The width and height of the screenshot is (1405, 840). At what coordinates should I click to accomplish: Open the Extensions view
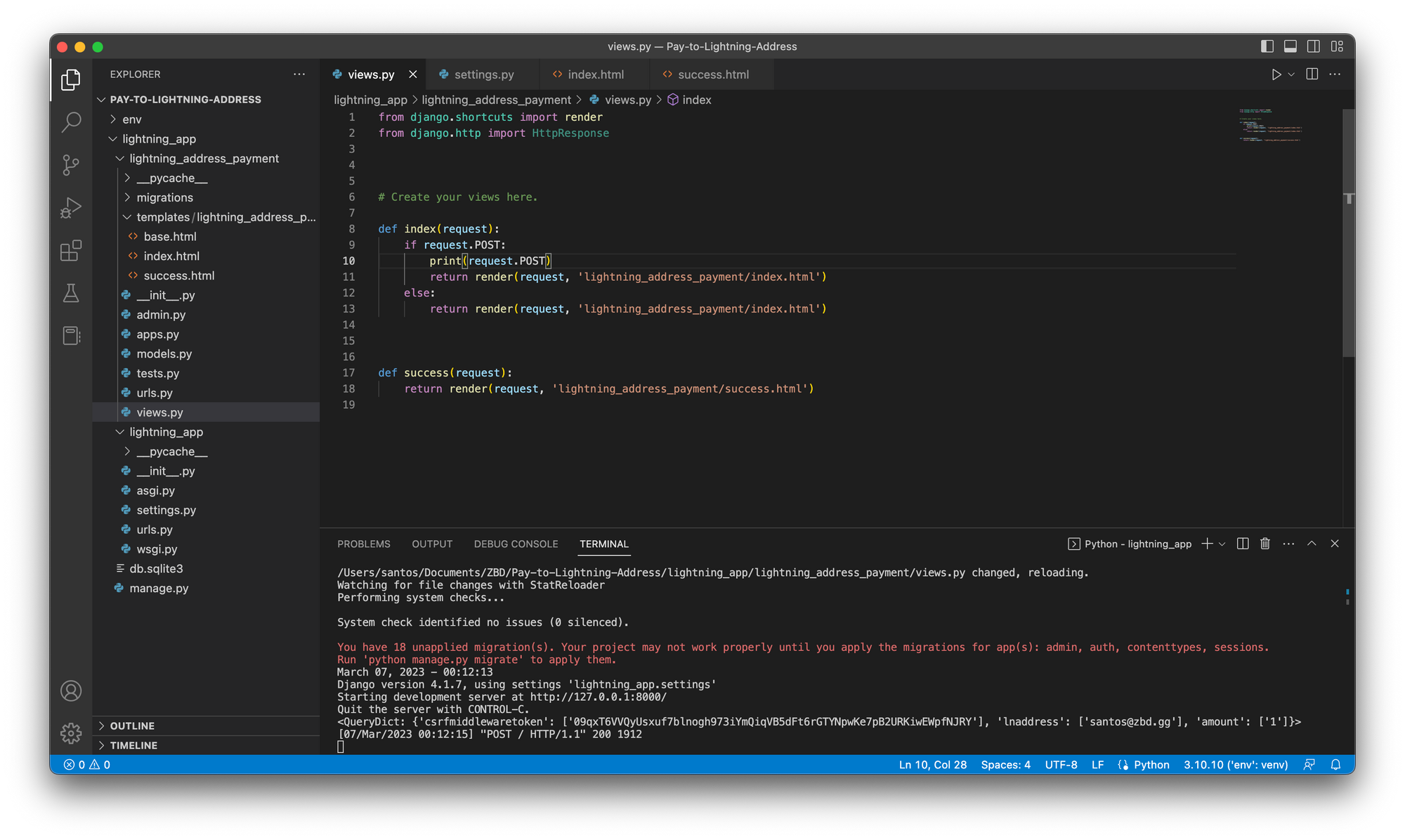tap(71, 251)
